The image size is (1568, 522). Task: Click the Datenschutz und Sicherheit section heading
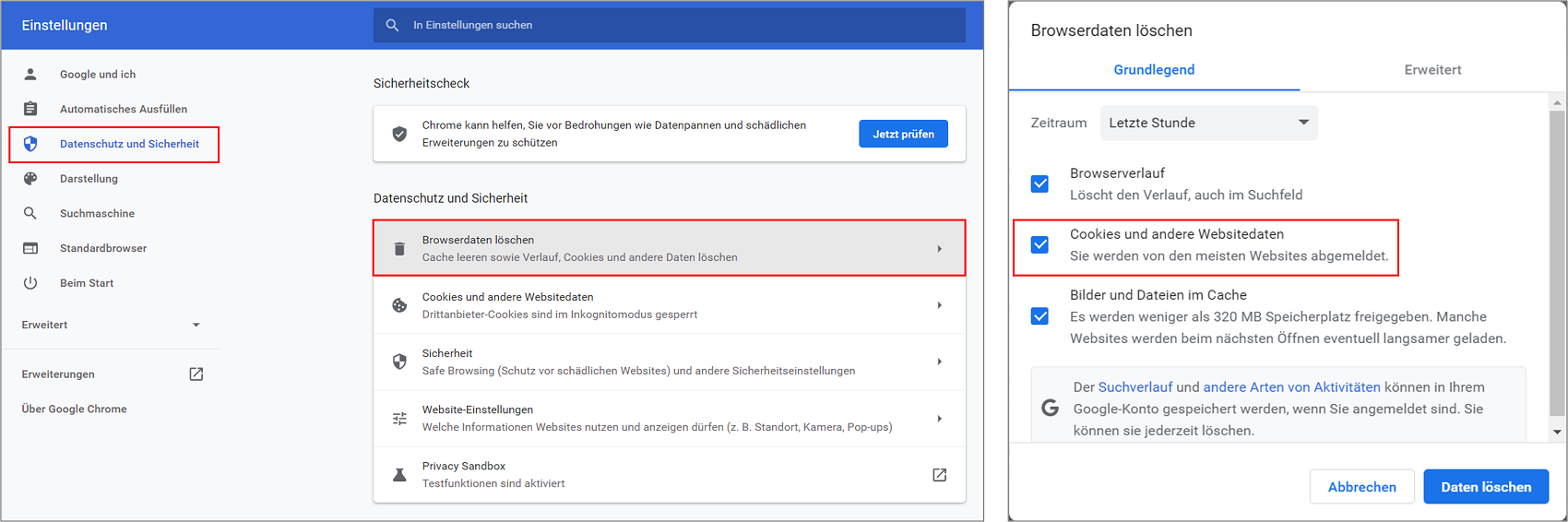(451, 198)
